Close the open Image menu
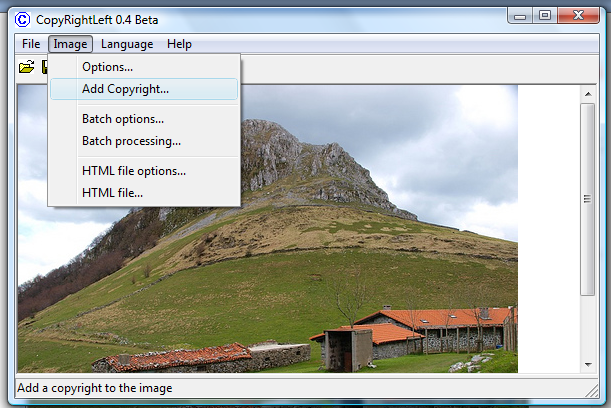Viewport: 611px width, 408px height. (70, 44)
